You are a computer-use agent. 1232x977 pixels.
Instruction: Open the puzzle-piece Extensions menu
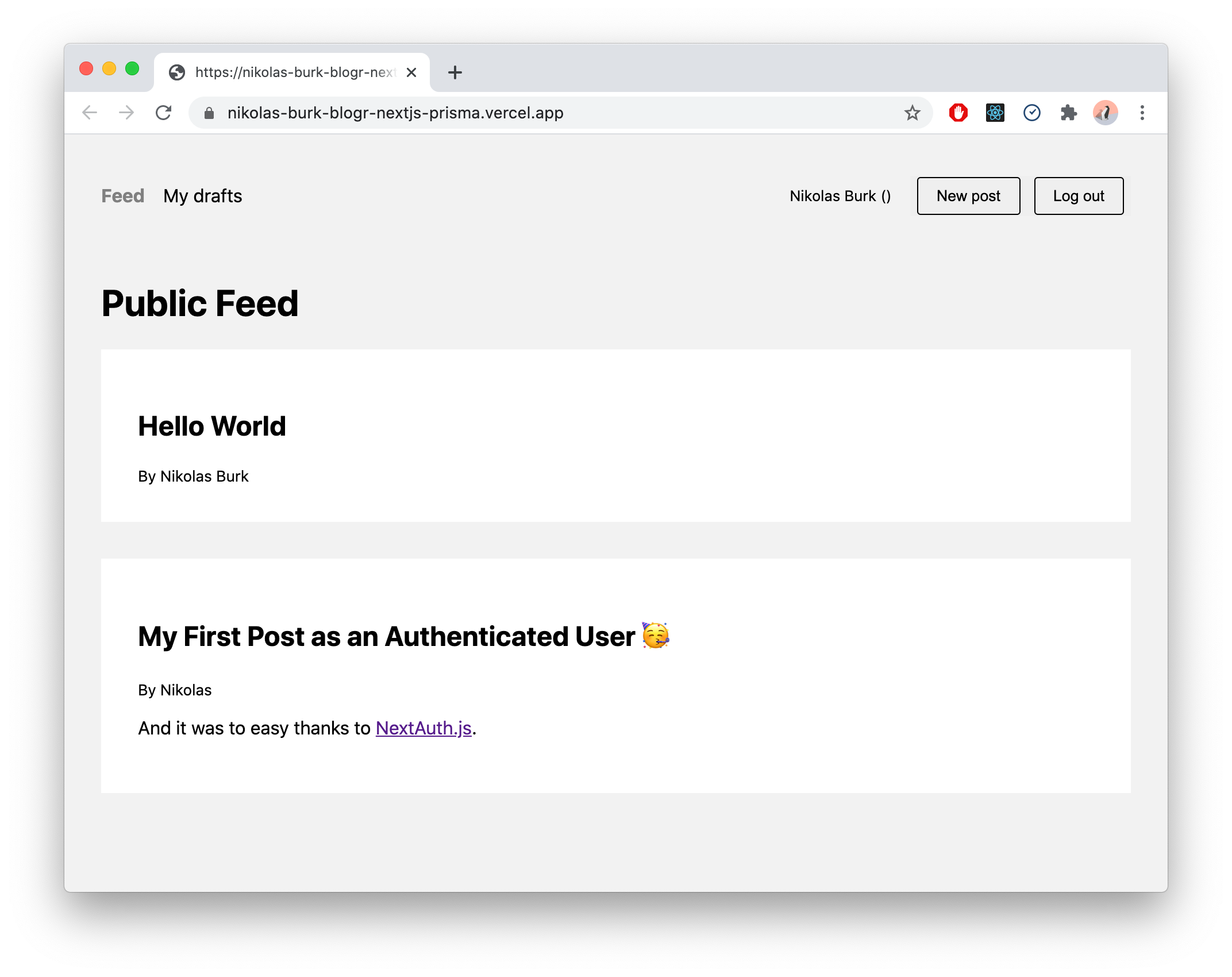coord(1068,113)
